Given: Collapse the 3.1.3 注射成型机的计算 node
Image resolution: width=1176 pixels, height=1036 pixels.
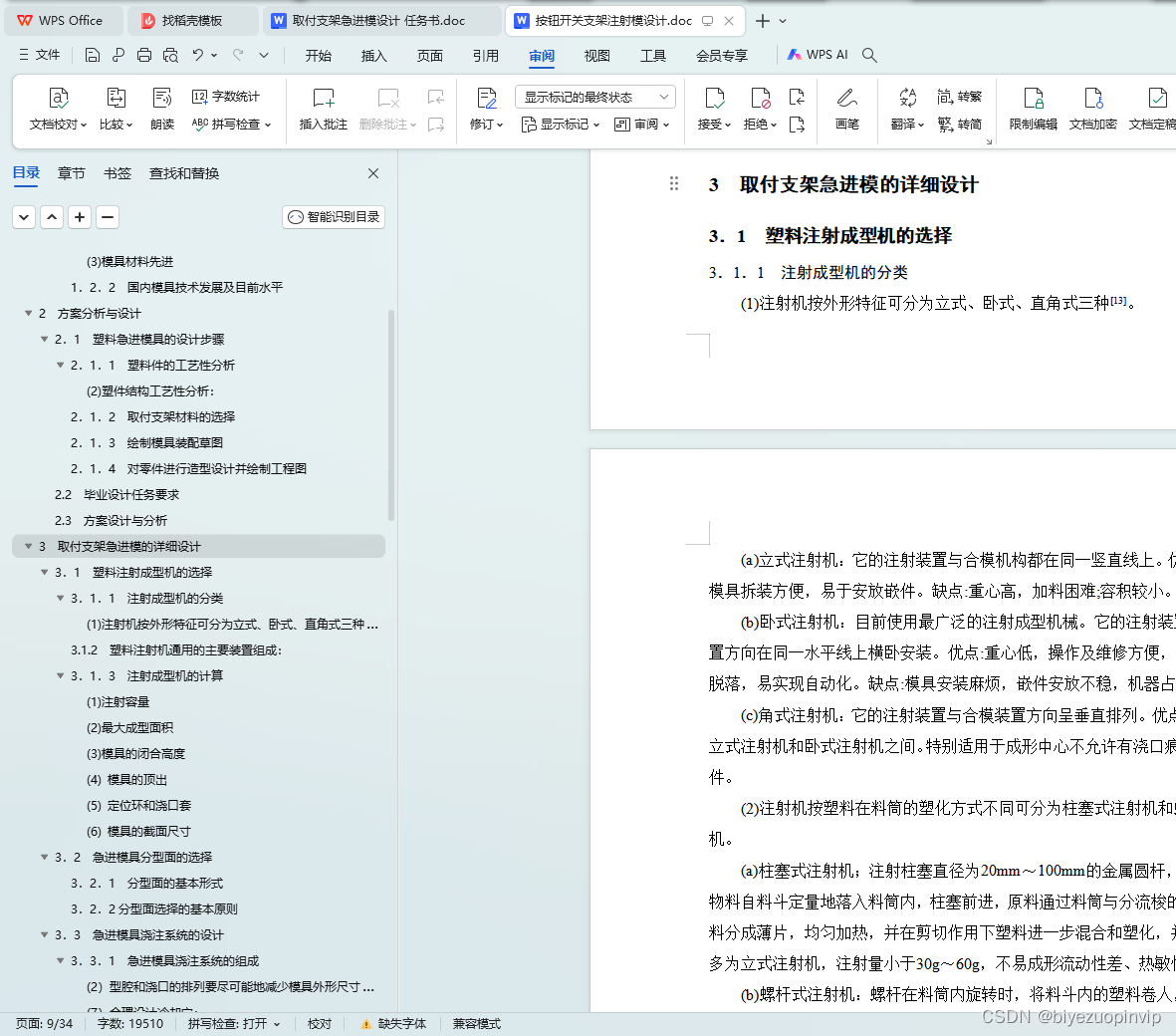Looking at the screenshot, I should click(x=60, y=676).
